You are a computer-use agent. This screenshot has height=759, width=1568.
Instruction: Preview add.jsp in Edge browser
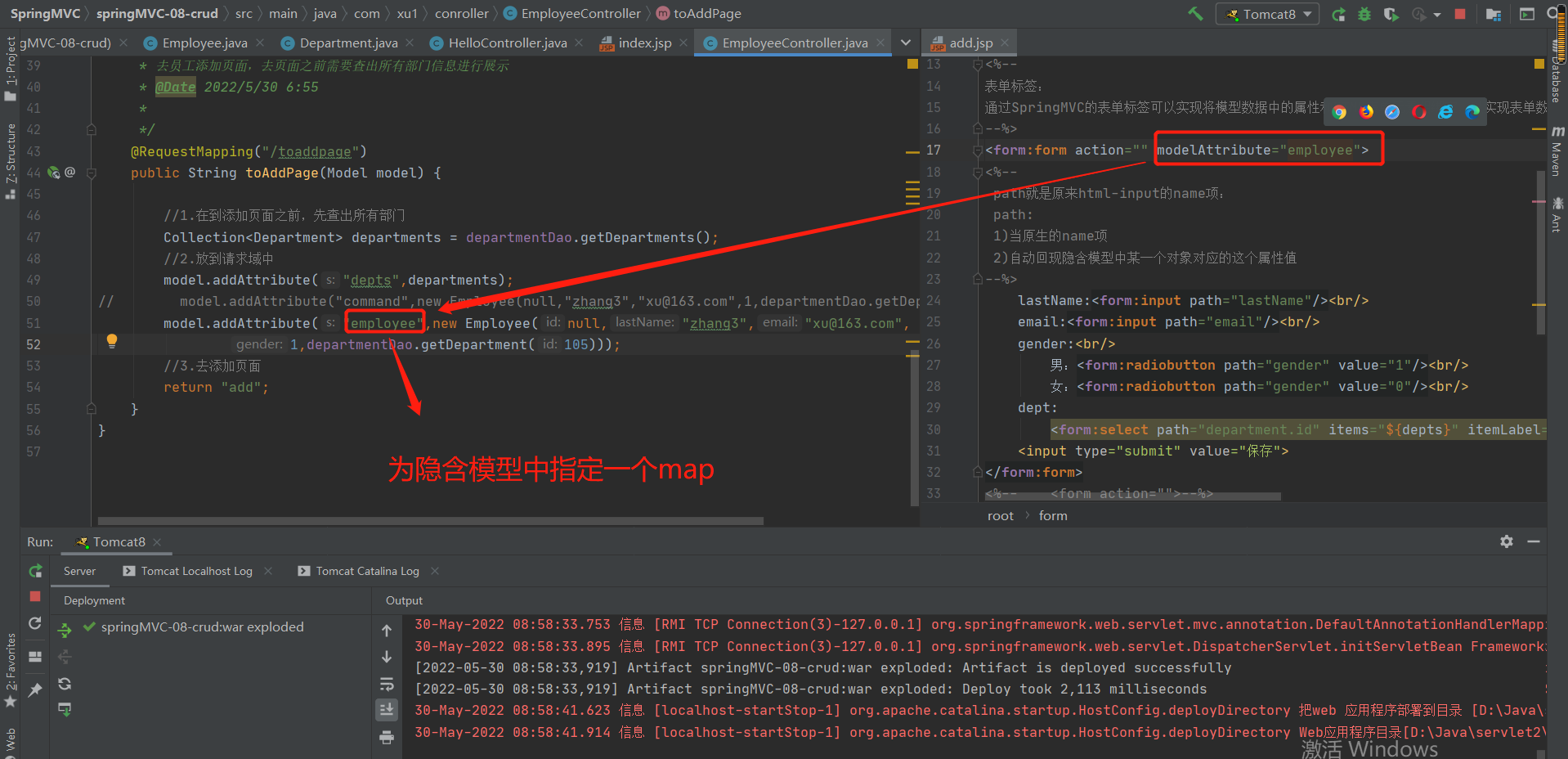tap(1472, 112)
